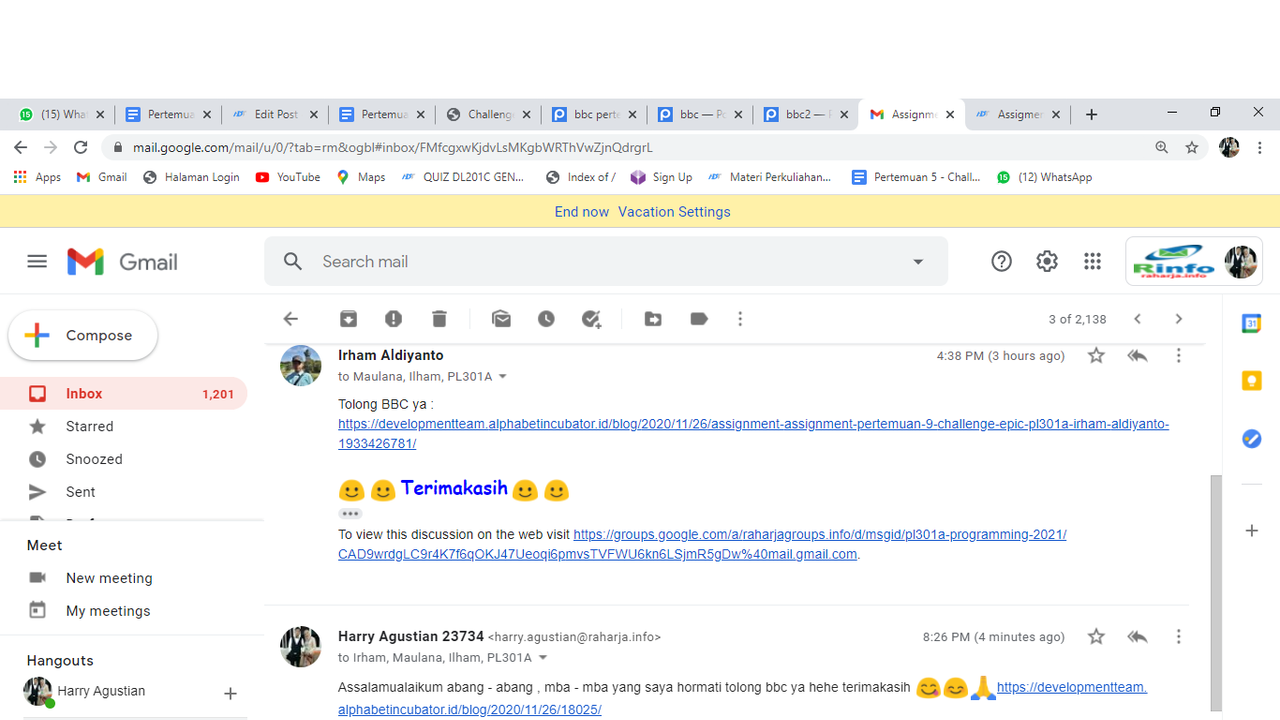This screenshot has width=1280, height=720.
Task: Open the Inbox folder
Action: click(x=124, y=394)
